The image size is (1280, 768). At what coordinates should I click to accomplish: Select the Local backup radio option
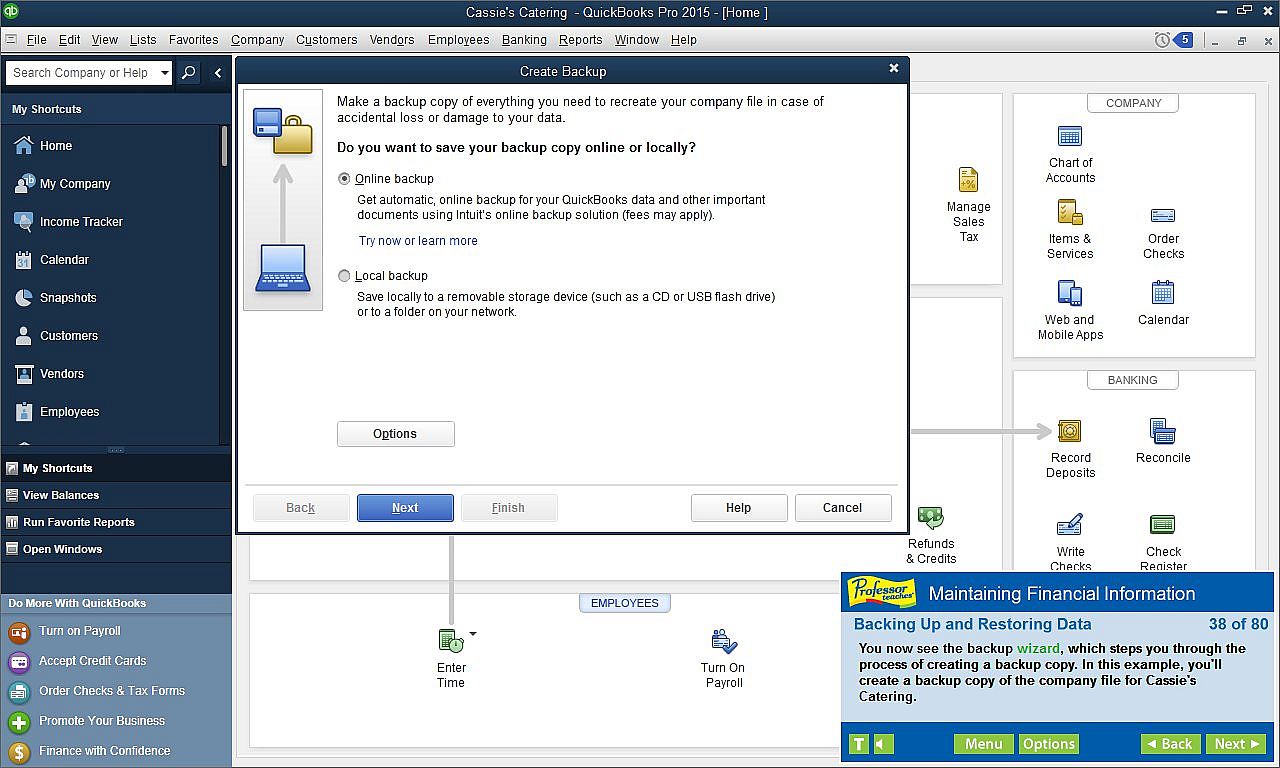tap(345, 276)
